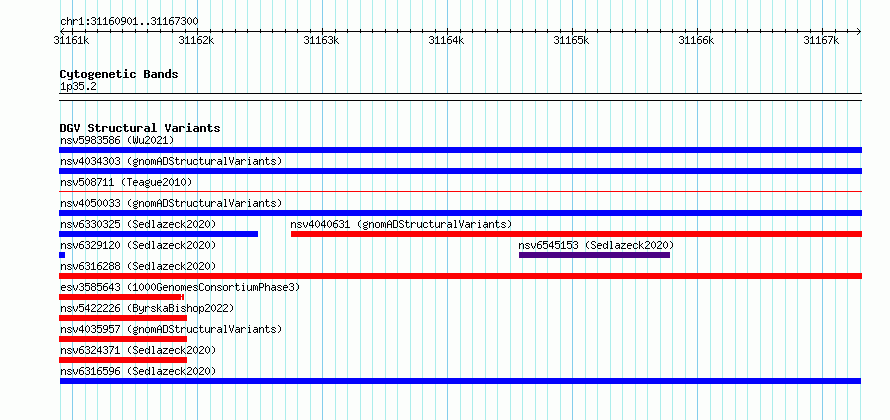Select the blue bar under nsv4034303
This screenshot has height=420, width=890.
[460, 171]
